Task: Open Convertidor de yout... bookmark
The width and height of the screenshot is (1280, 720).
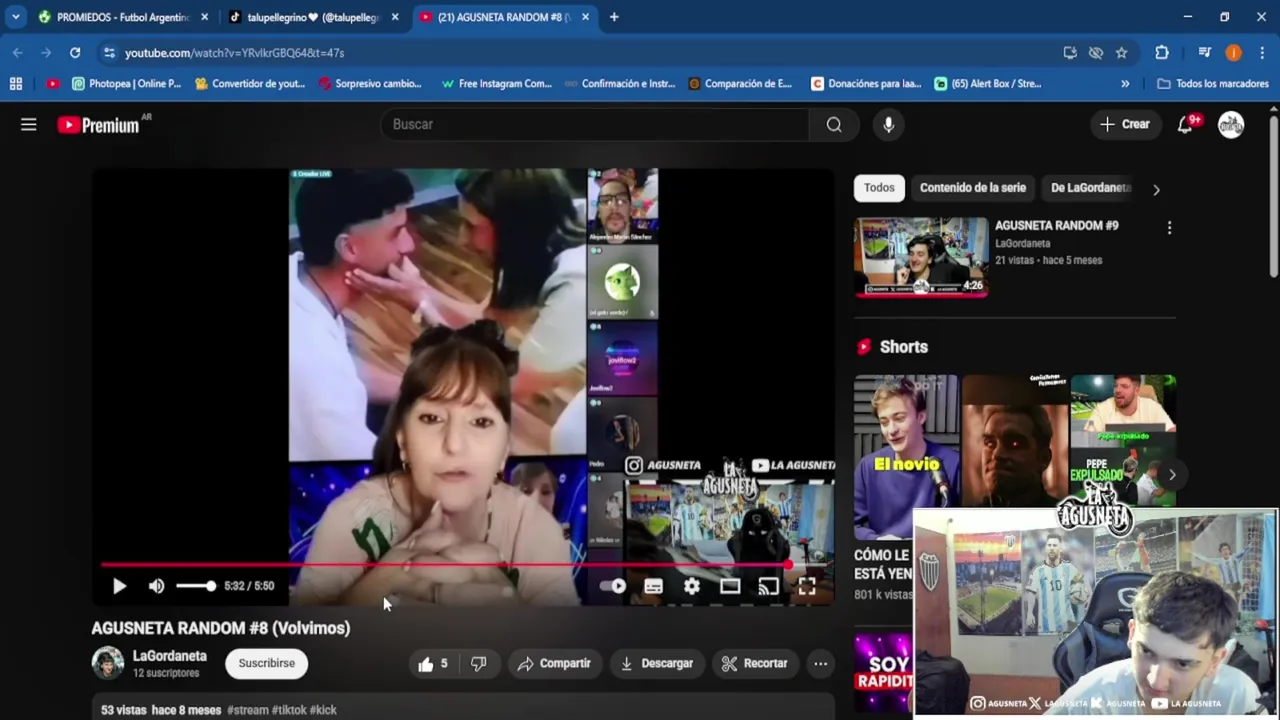Action: pyautogui.click(x=249, y=84)
